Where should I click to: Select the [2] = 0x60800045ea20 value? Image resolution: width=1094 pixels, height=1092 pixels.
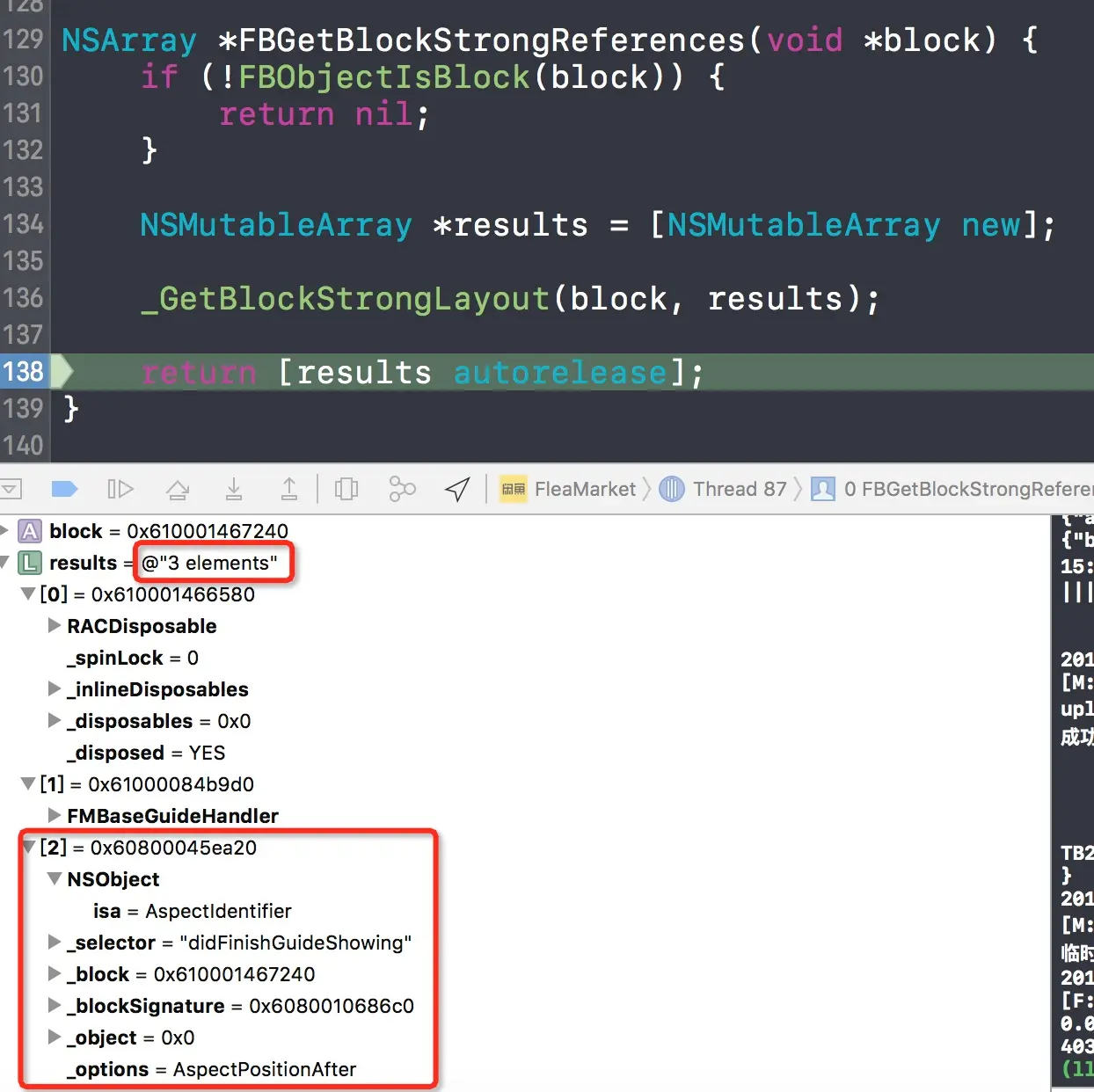pos(173,848)
